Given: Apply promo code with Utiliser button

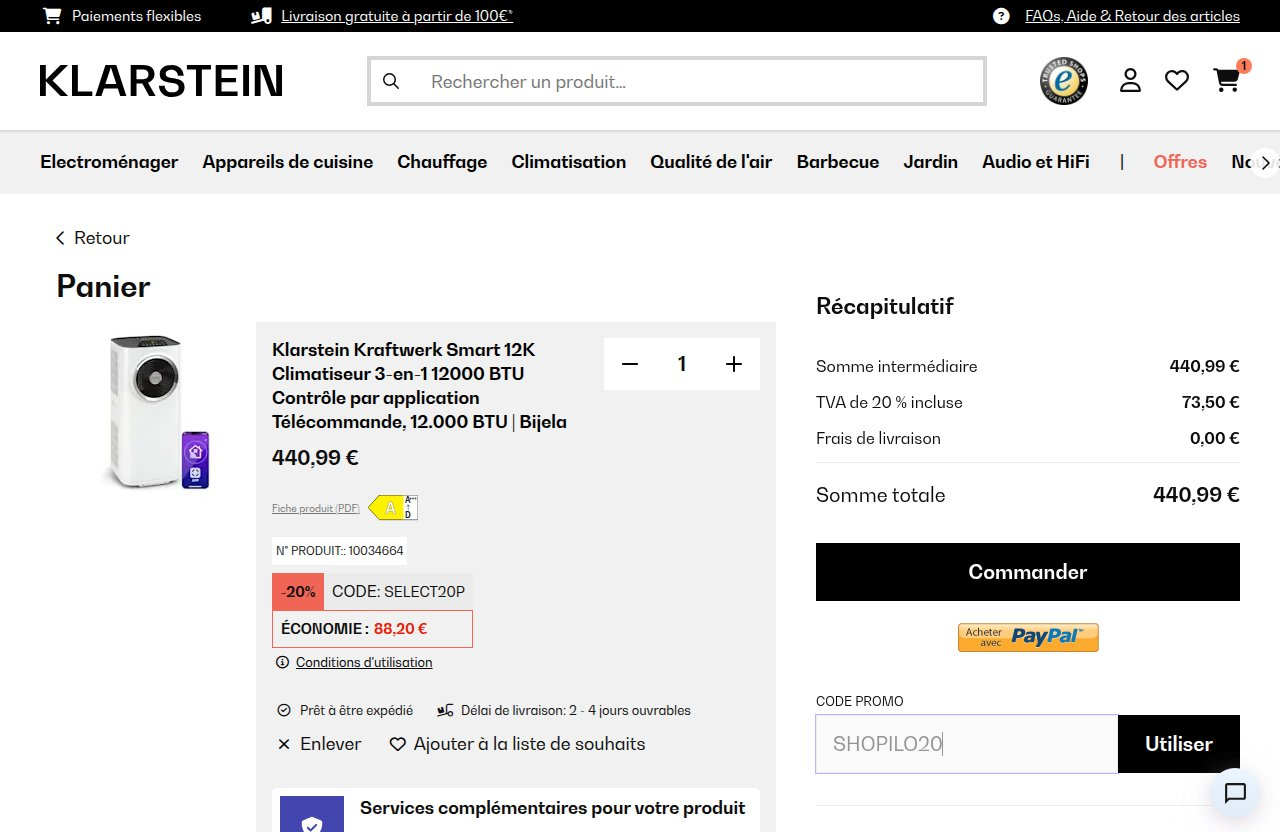Looking at the screenshot, I should point(1179,744).
